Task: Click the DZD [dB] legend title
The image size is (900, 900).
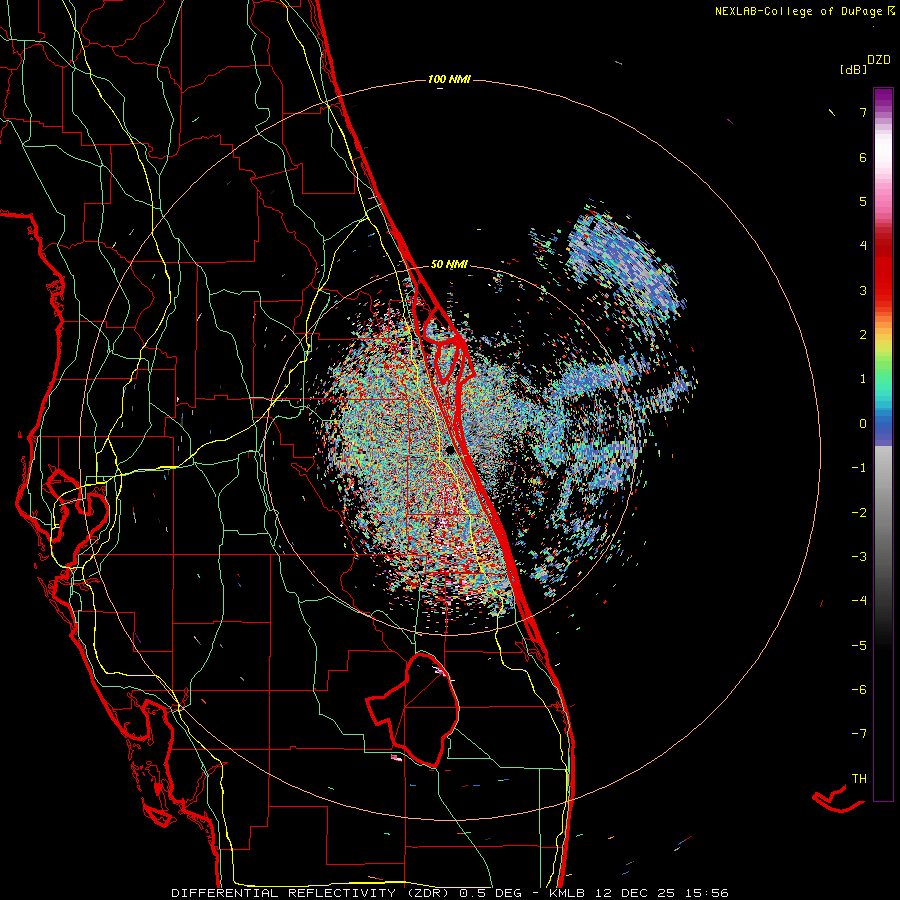Action: tap(865, 64)
